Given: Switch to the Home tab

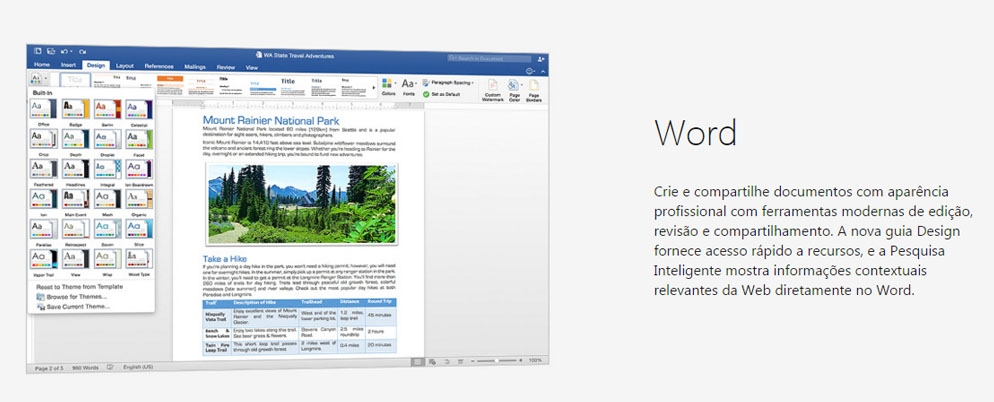Looking at the screenshot, I should 42,65.
